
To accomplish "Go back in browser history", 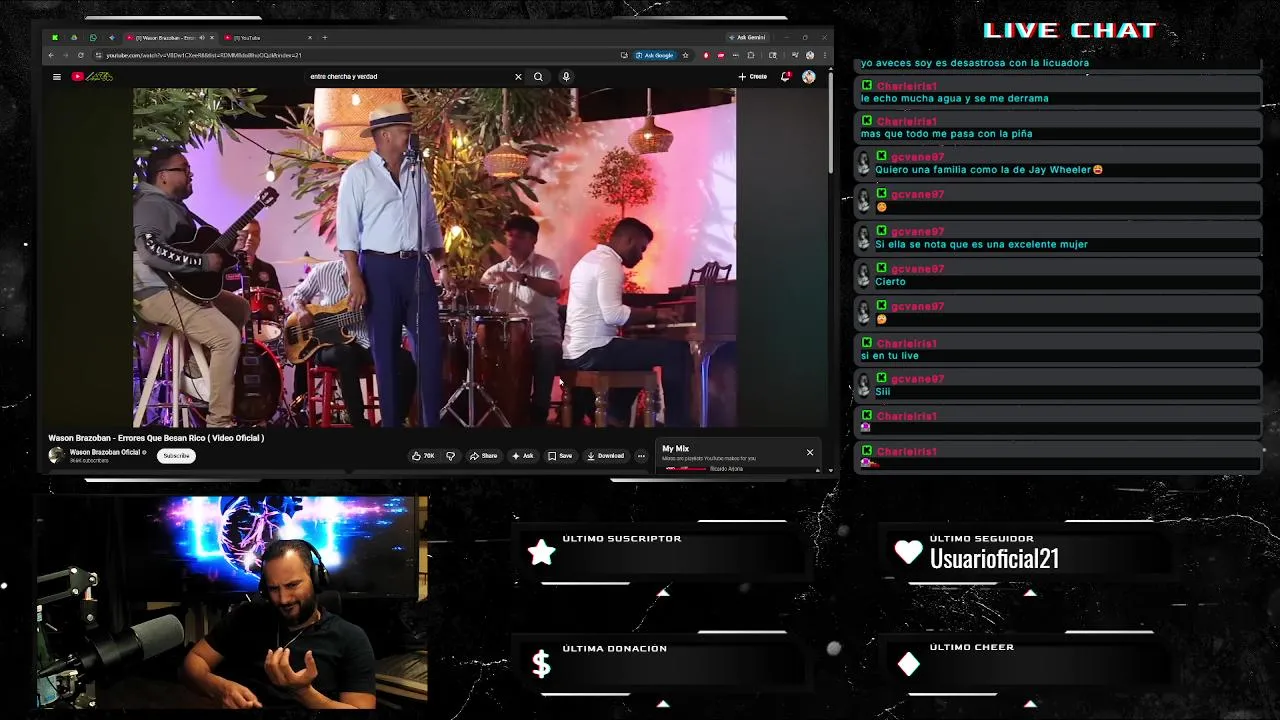I will (51, 55).
